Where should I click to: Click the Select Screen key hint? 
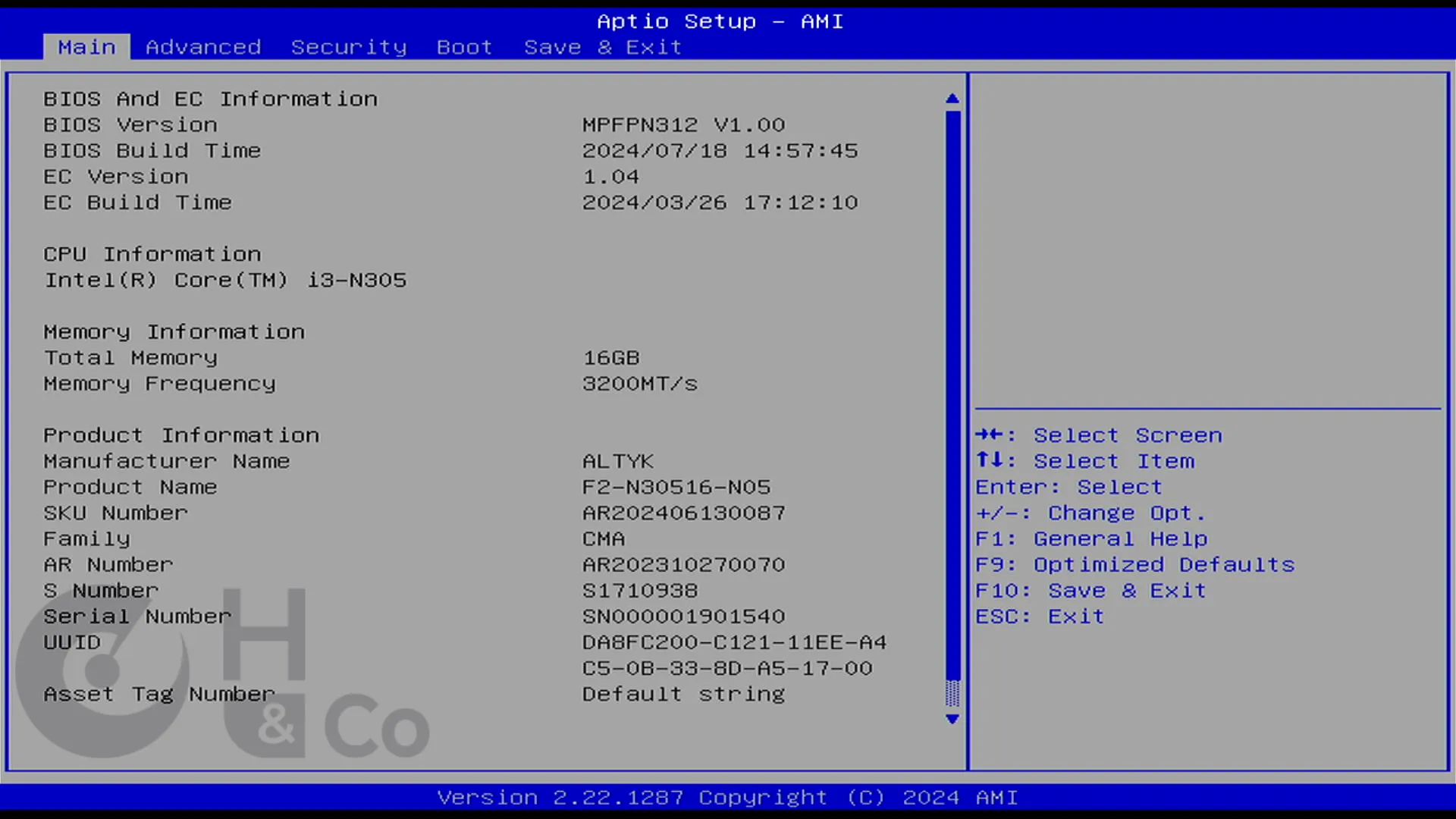tap(1099, 435)
